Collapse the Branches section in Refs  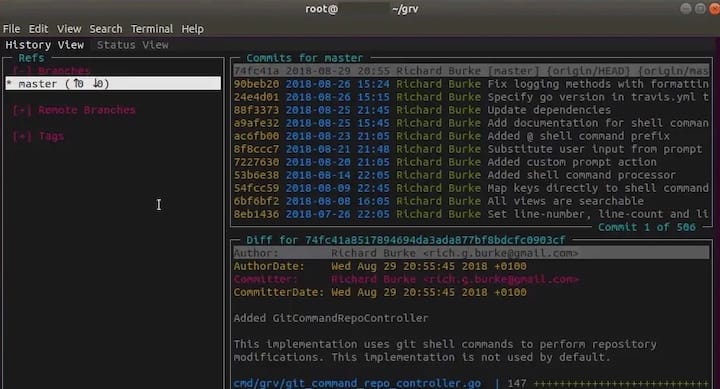pos(51,71)
